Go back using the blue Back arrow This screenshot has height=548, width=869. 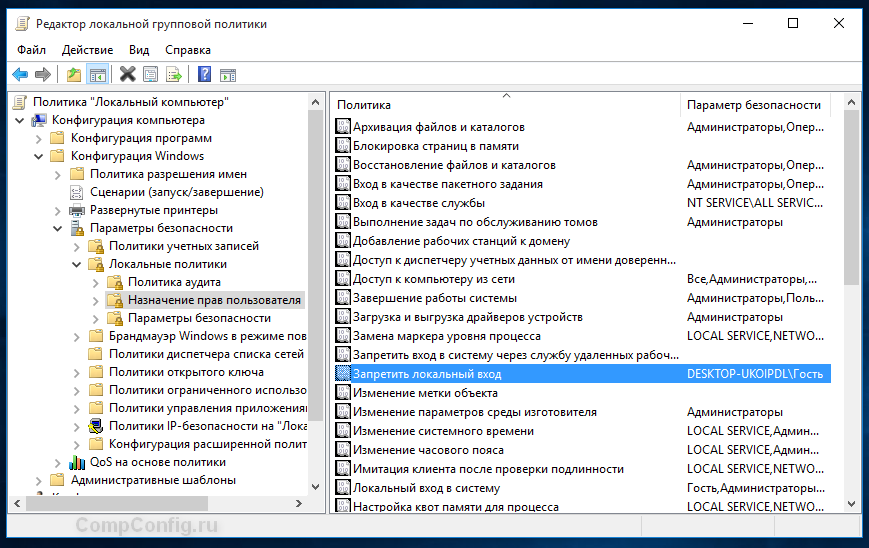[x=20, y=74]
